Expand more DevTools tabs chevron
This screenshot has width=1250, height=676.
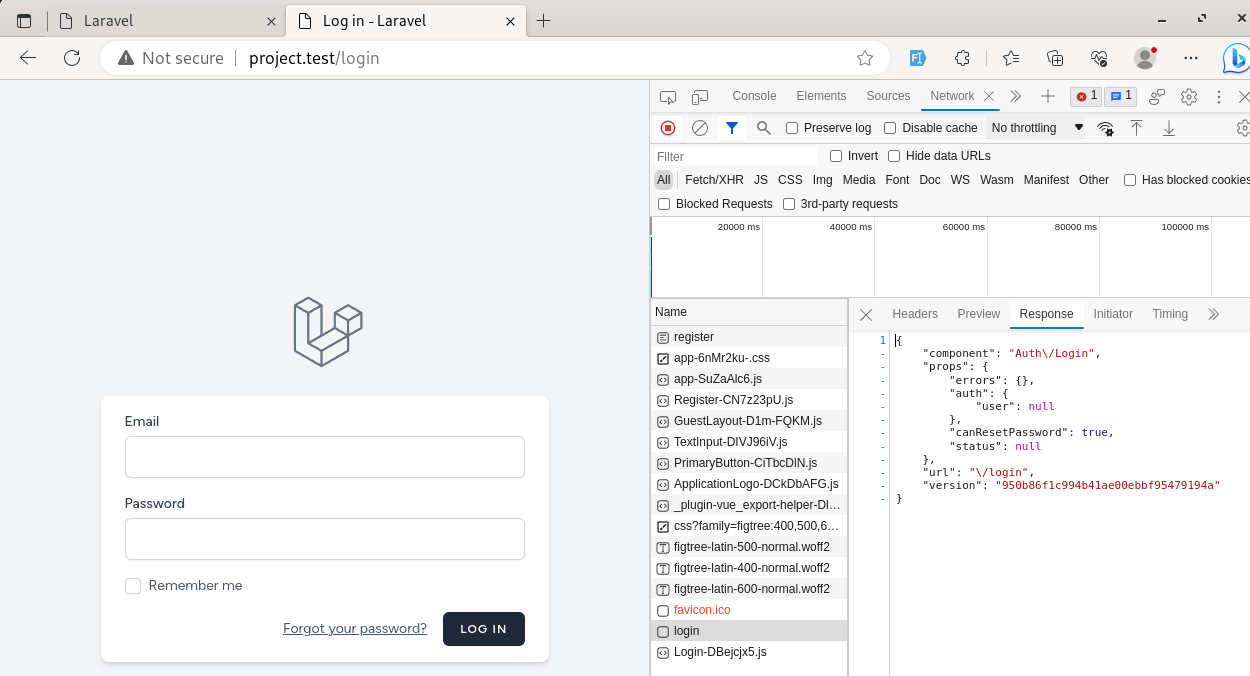pos(1015,97)
